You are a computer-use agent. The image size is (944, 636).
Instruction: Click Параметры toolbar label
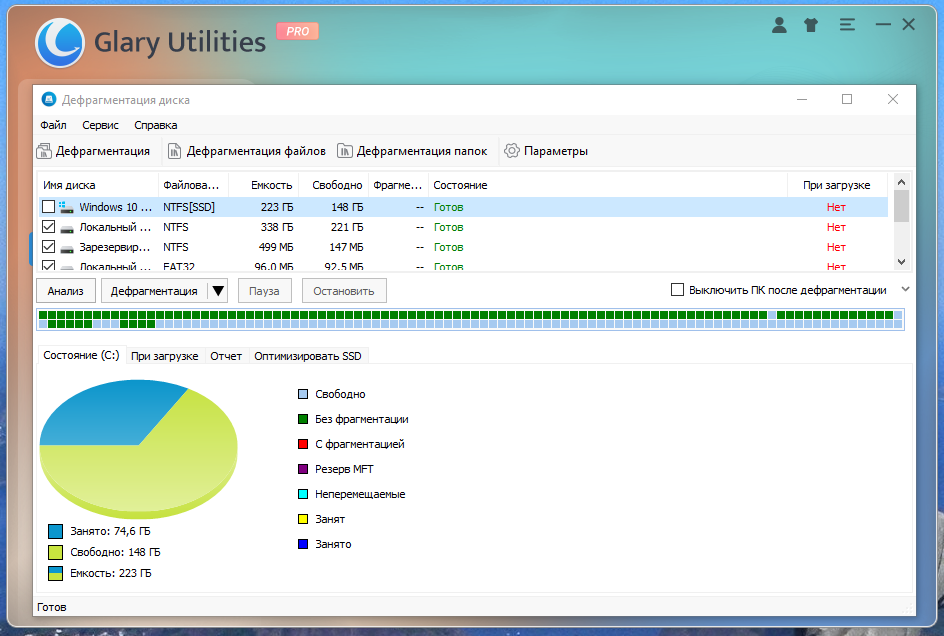(x=556, y=151)
